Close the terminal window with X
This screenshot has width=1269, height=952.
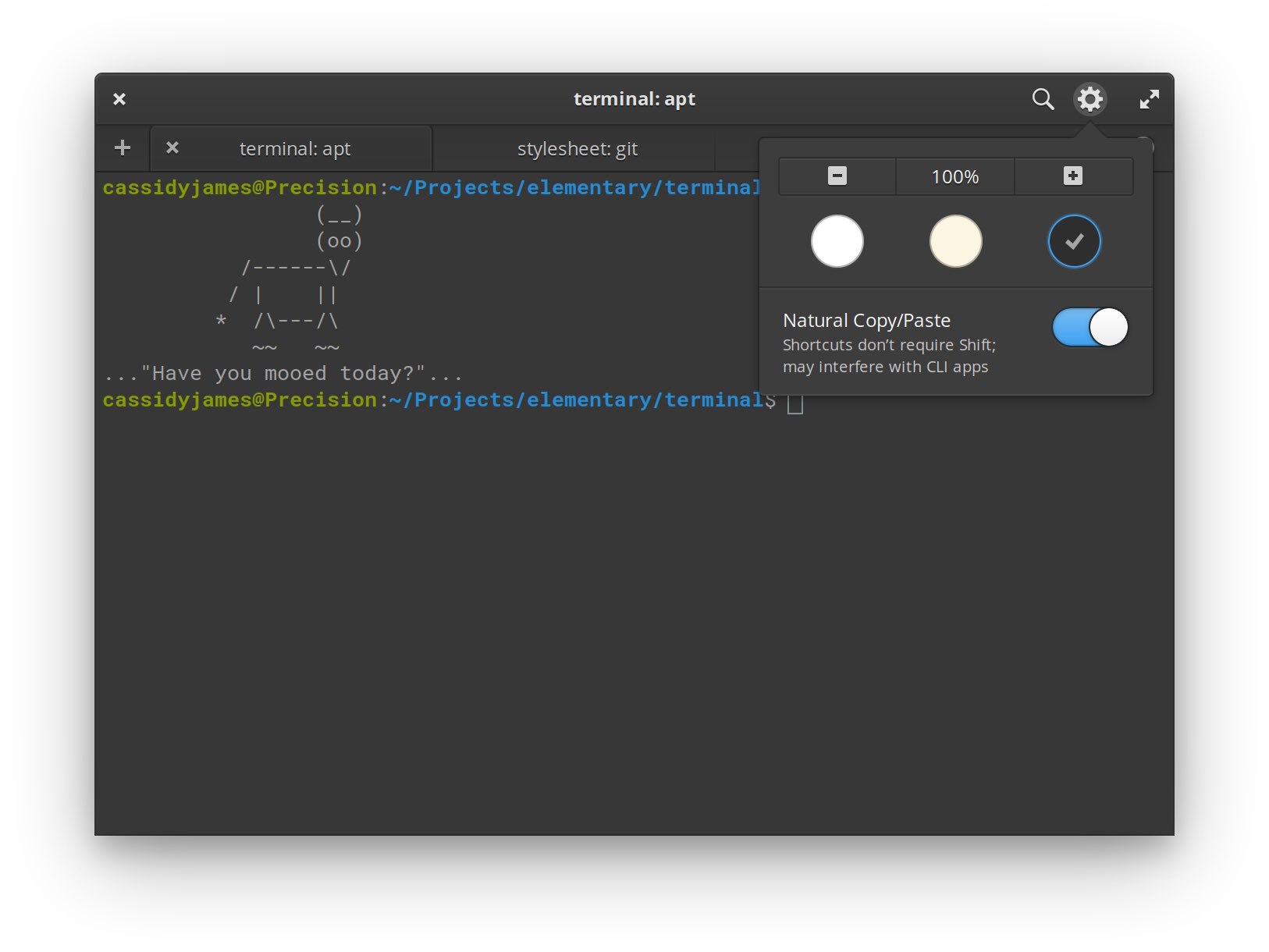pyautogui.click(x=119, y=99)
